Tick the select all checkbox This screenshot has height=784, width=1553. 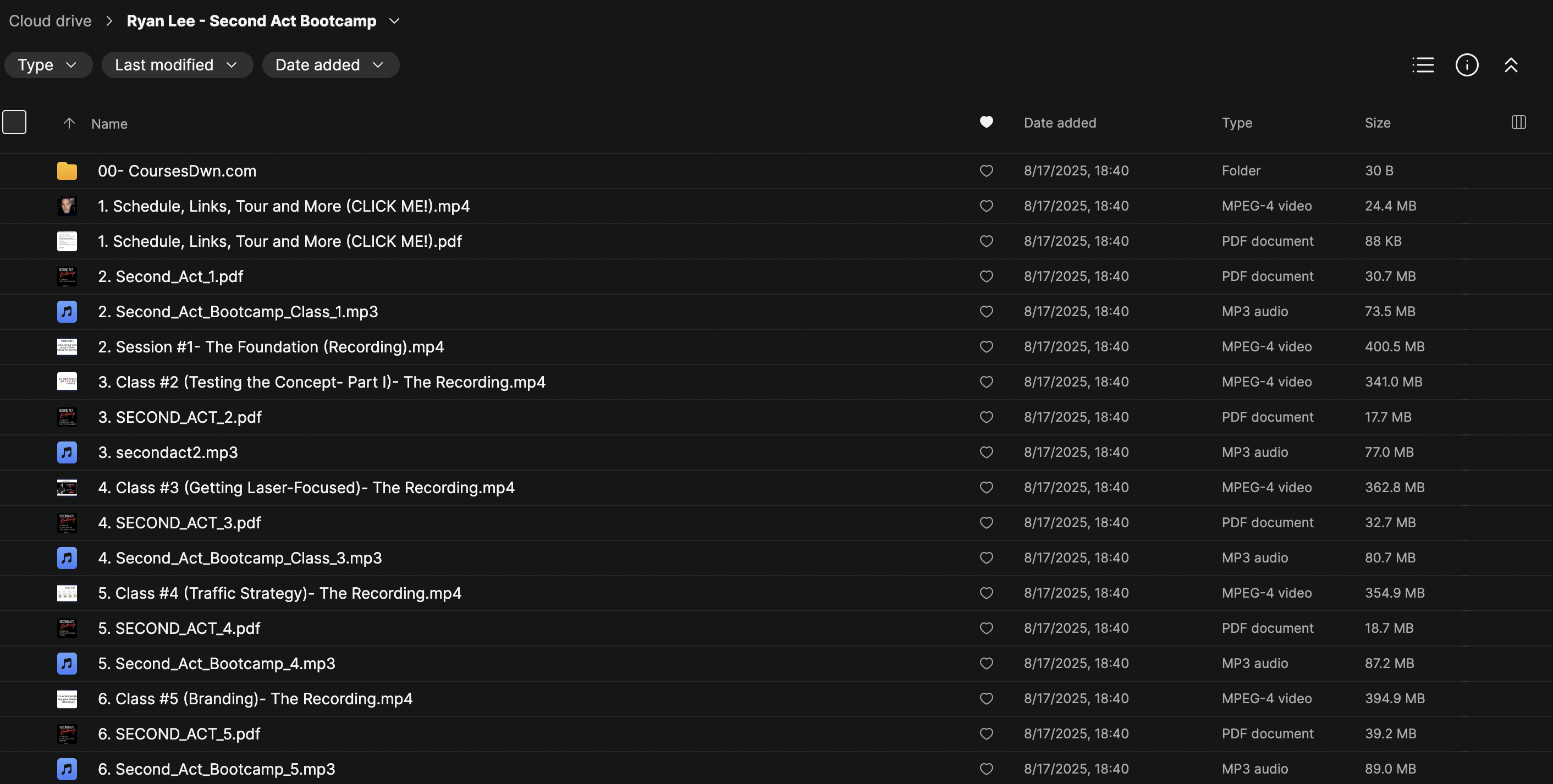click(x=14, y=123)
